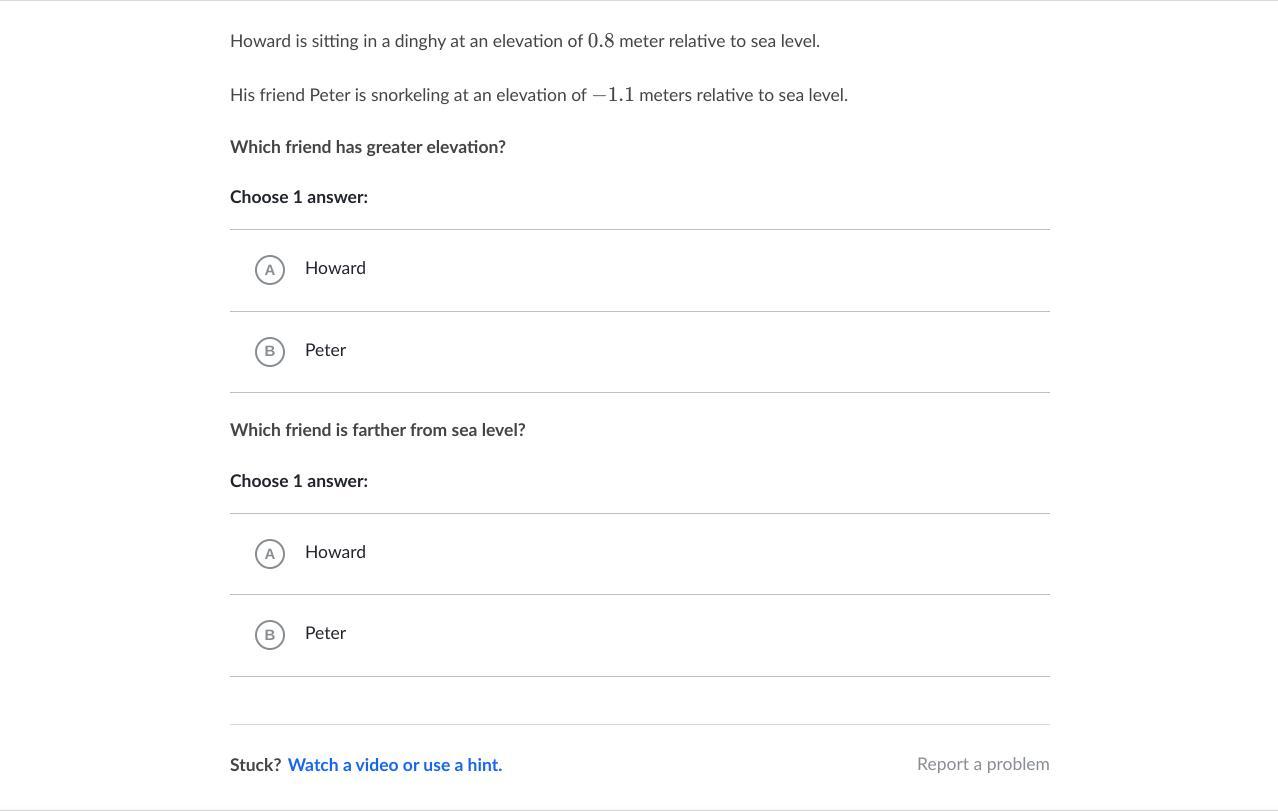
Task: Click the Howard label under greater elevation question
Action: 335,268
